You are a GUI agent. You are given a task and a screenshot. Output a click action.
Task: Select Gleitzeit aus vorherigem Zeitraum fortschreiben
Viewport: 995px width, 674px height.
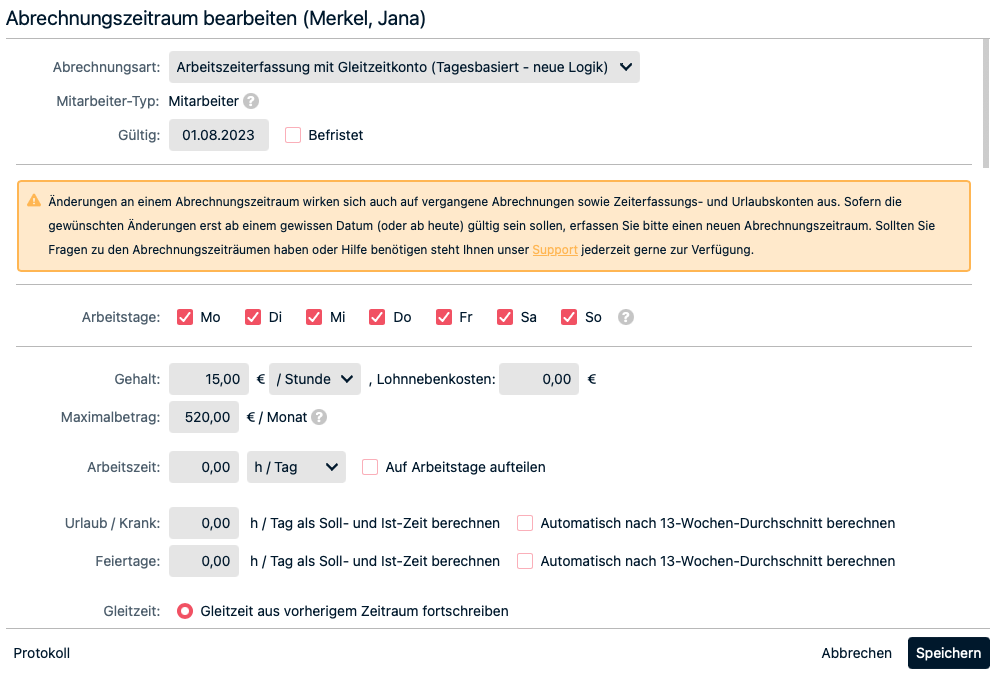point(185,611)
